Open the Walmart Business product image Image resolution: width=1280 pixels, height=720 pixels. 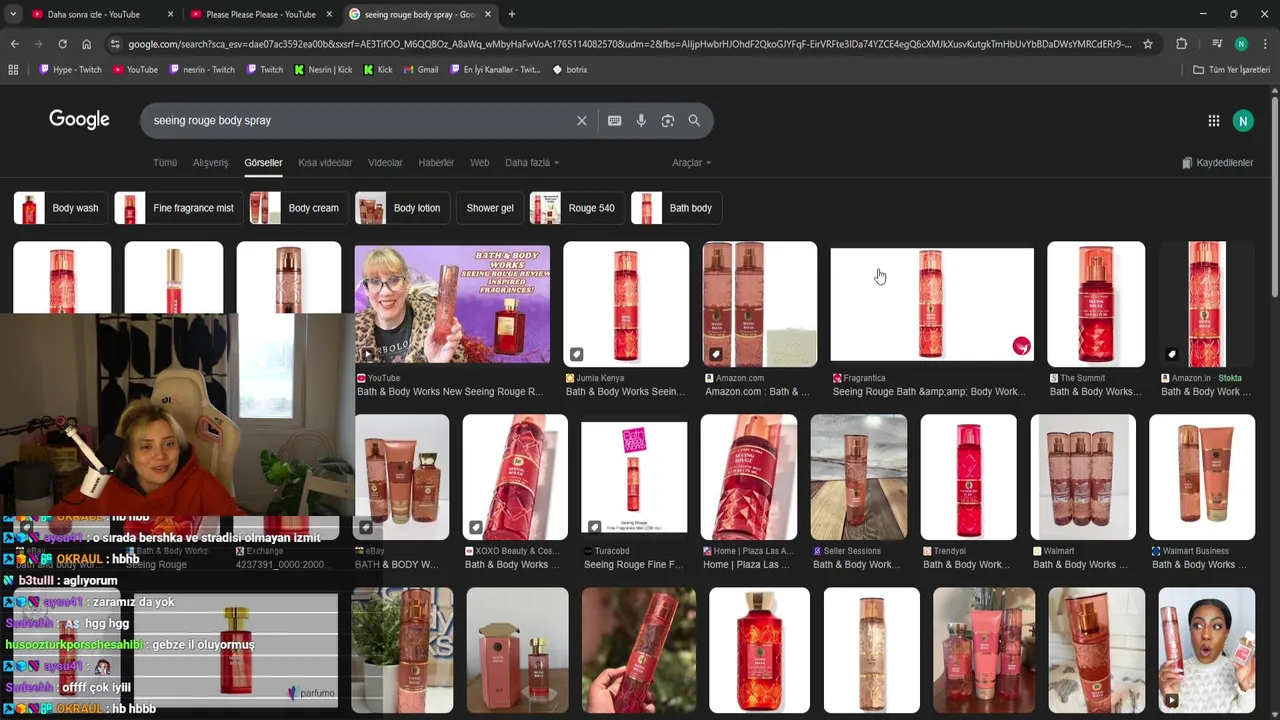(1202, 477)
